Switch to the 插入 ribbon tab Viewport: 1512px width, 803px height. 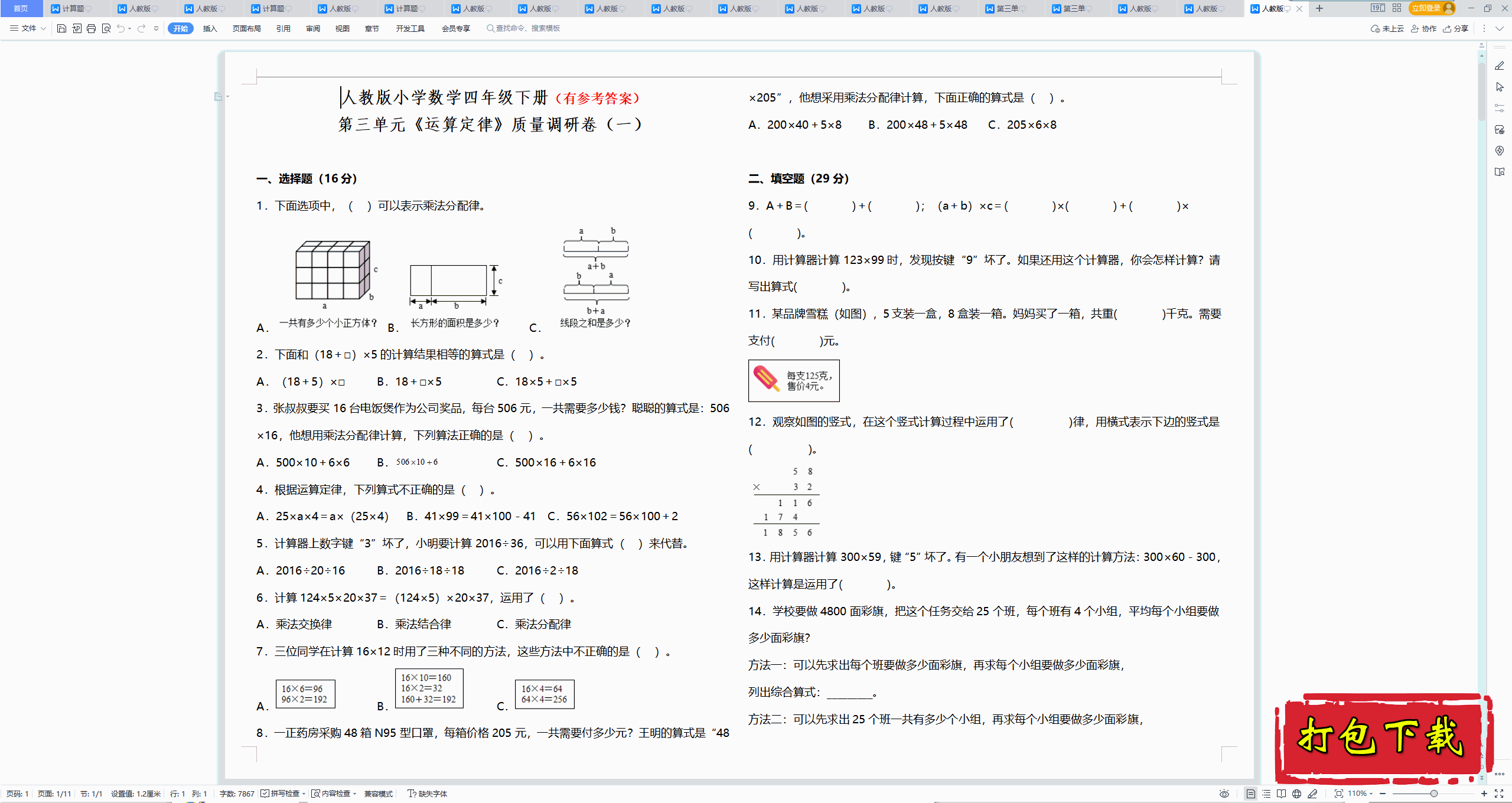210,28
